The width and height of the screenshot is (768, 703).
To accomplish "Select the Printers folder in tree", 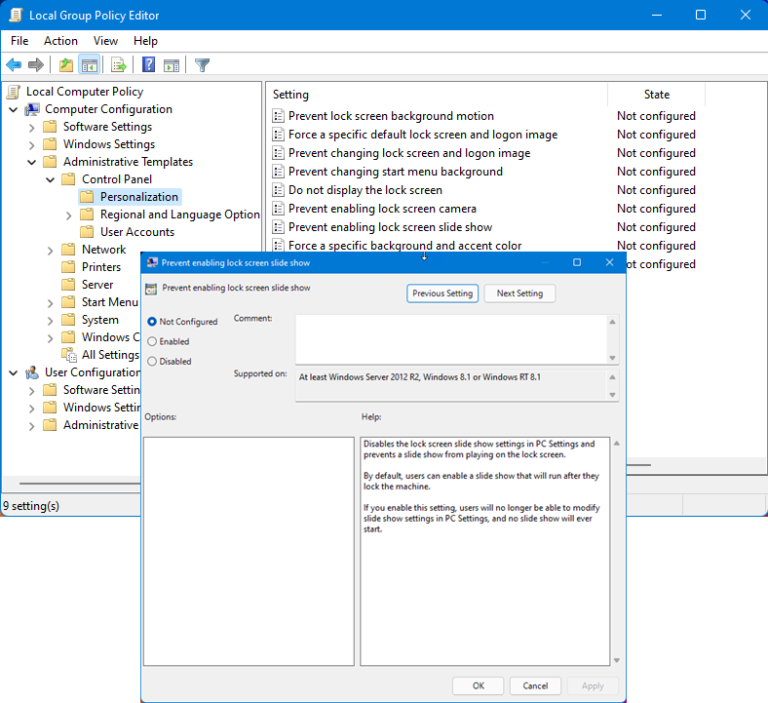I will click(101, 267).
